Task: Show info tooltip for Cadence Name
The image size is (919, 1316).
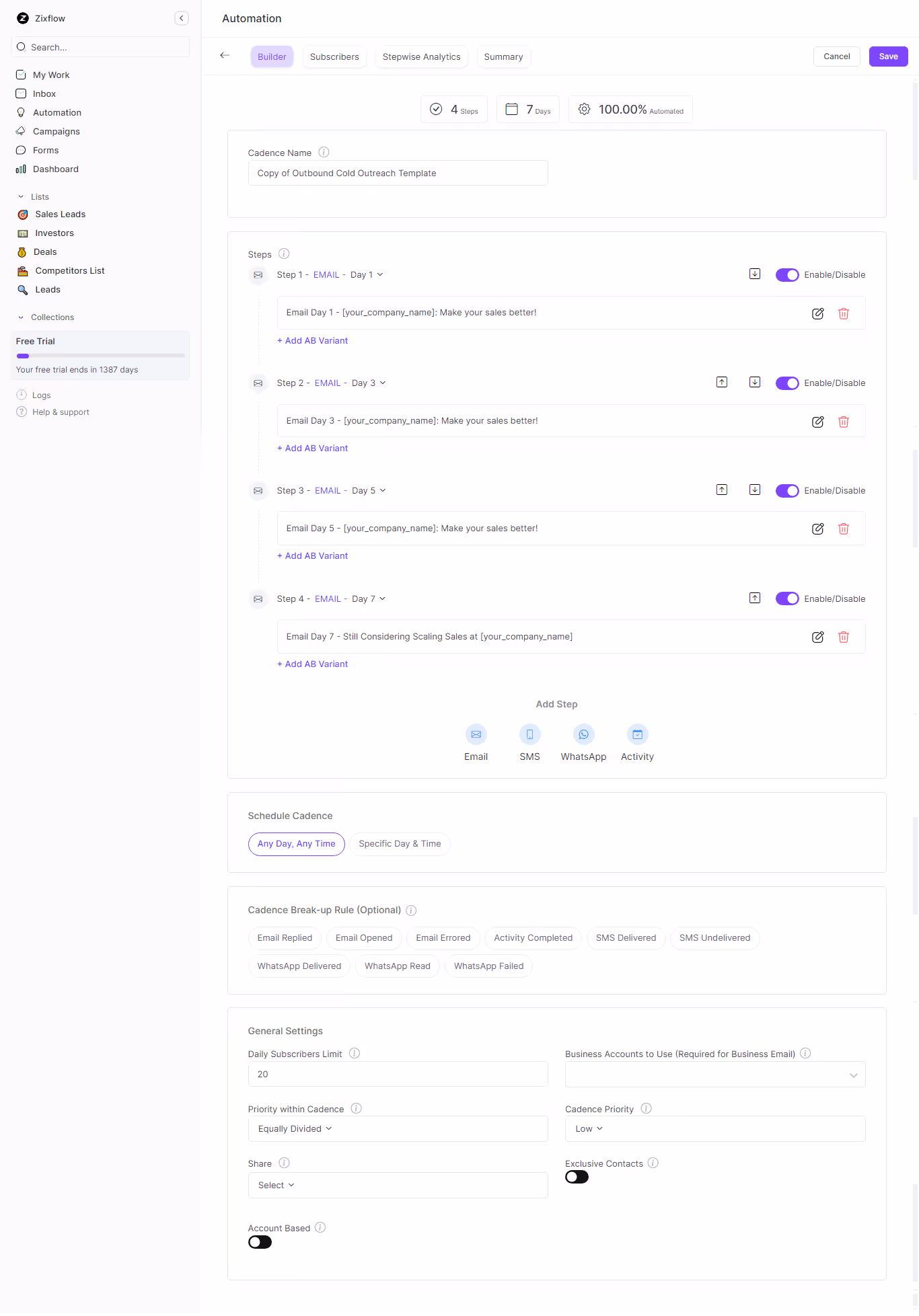Action: (324, 152)
